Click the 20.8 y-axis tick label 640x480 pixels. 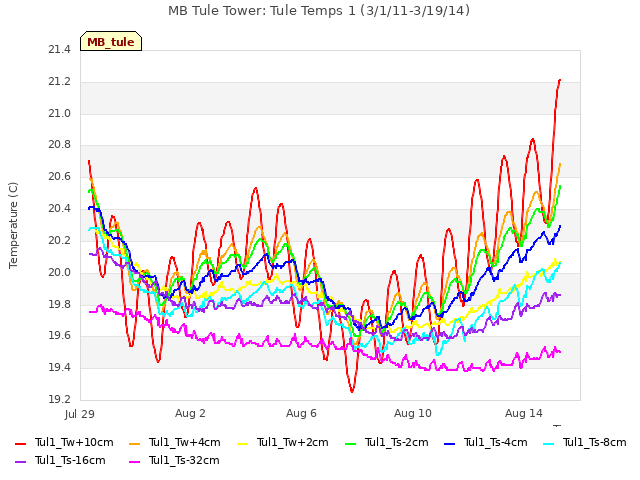[x=59, y=145]
